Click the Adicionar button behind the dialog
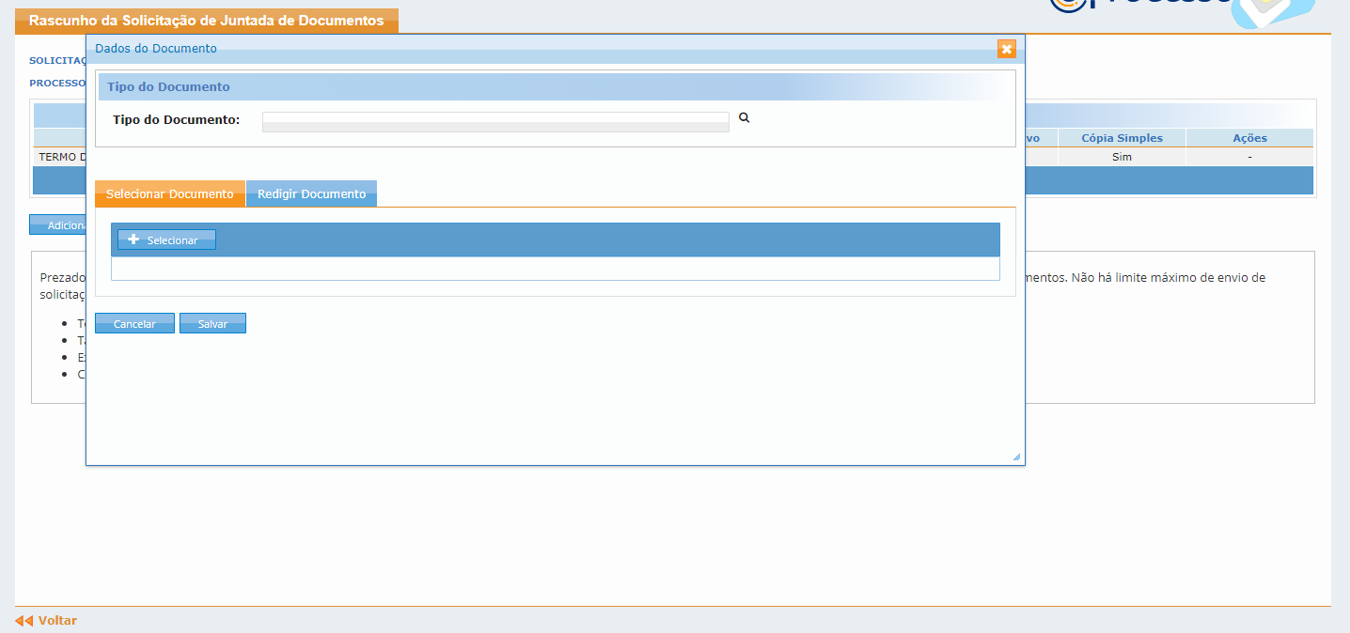 (x=58, y=225)
